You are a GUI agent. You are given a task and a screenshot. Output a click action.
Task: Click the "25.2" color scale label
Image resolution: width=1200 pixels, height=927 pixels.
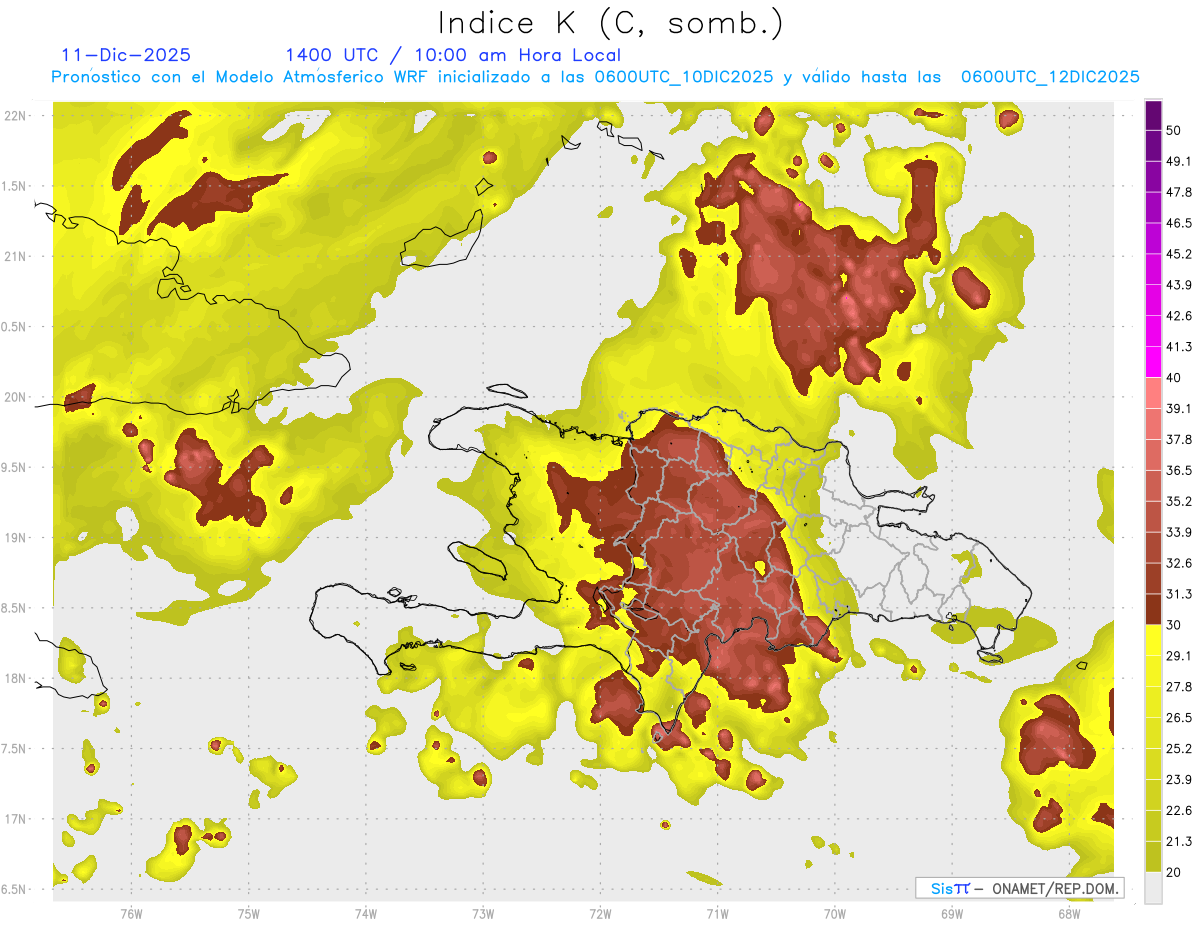point(1178,749)
